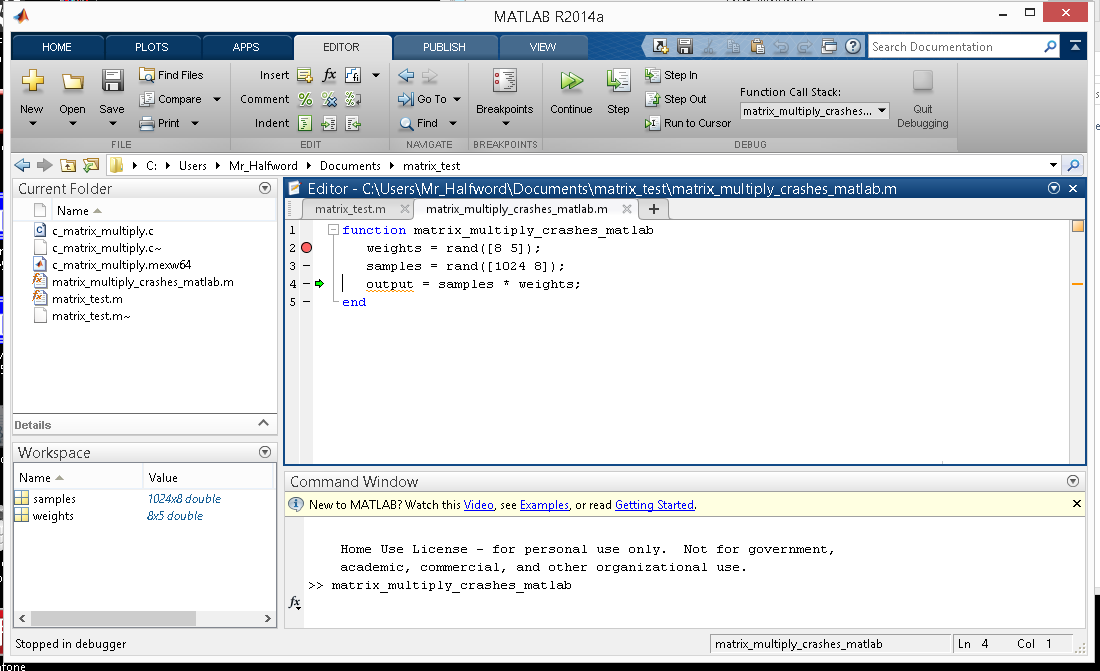Switch to the HOME ribbon tab
1100x671 pixels.
(x=57, y=47)
